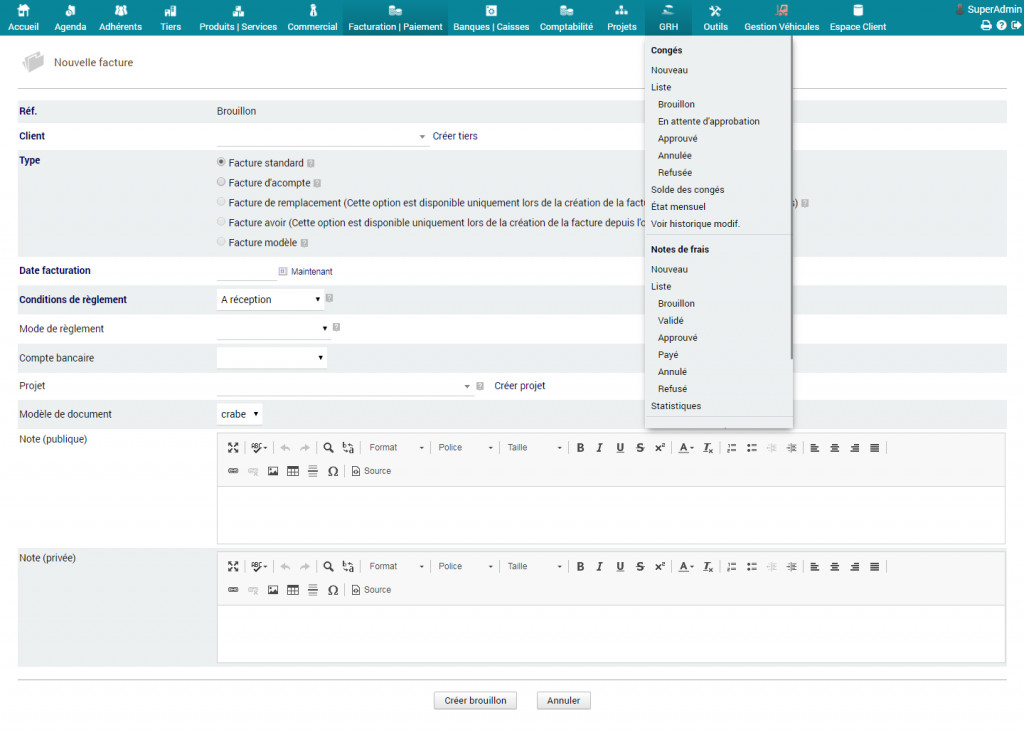Click the Créer tiers link

[455, 136]
